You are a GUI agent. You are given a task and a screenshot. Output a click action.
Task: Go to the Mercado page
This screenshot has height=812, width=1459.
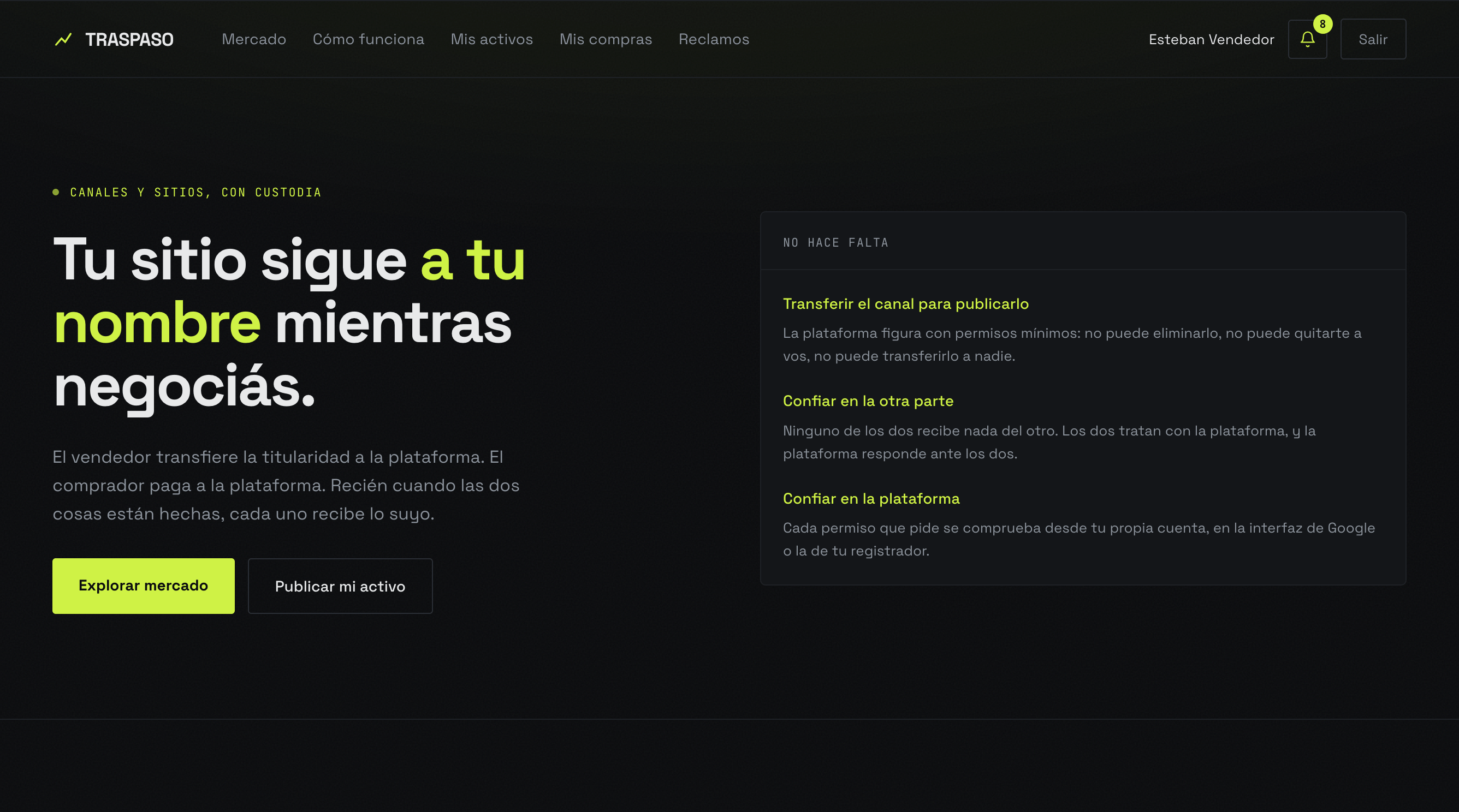point(254,39)
